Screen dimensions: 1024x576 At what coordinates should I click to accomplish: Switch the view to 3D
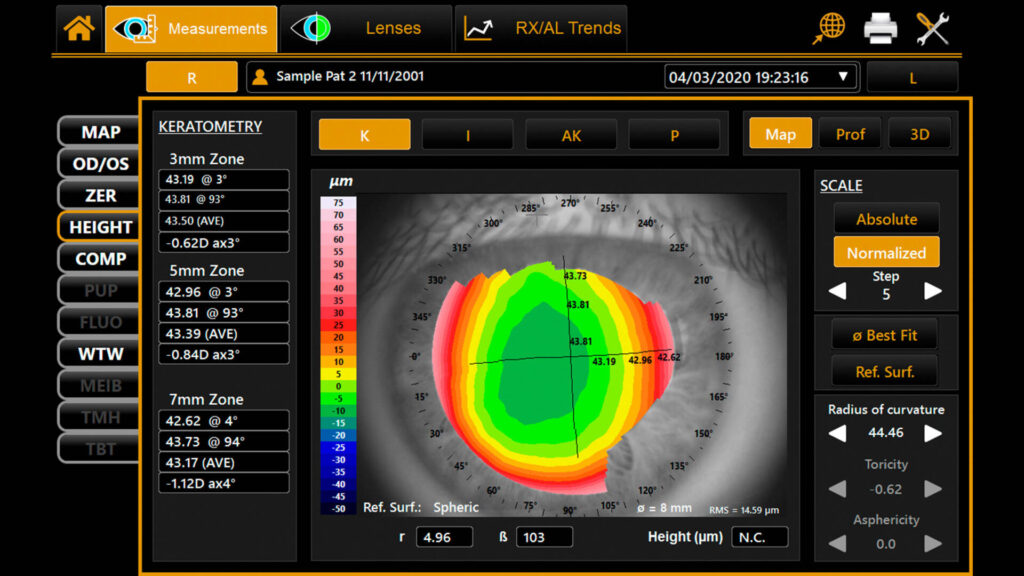(x=920, y=134)
